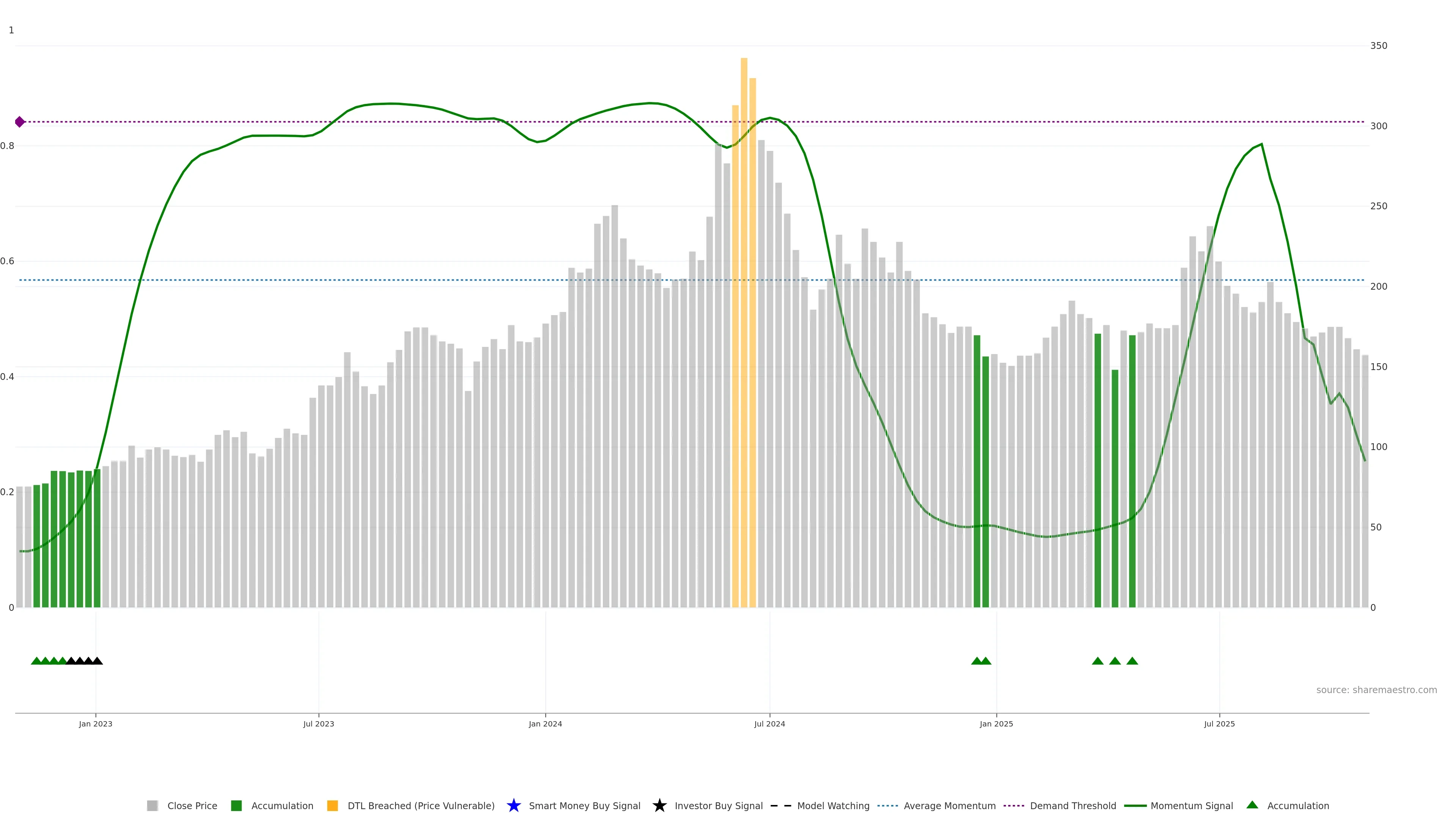
Task: Click the black Investor Buy Signal star
Action: point(659,805)
